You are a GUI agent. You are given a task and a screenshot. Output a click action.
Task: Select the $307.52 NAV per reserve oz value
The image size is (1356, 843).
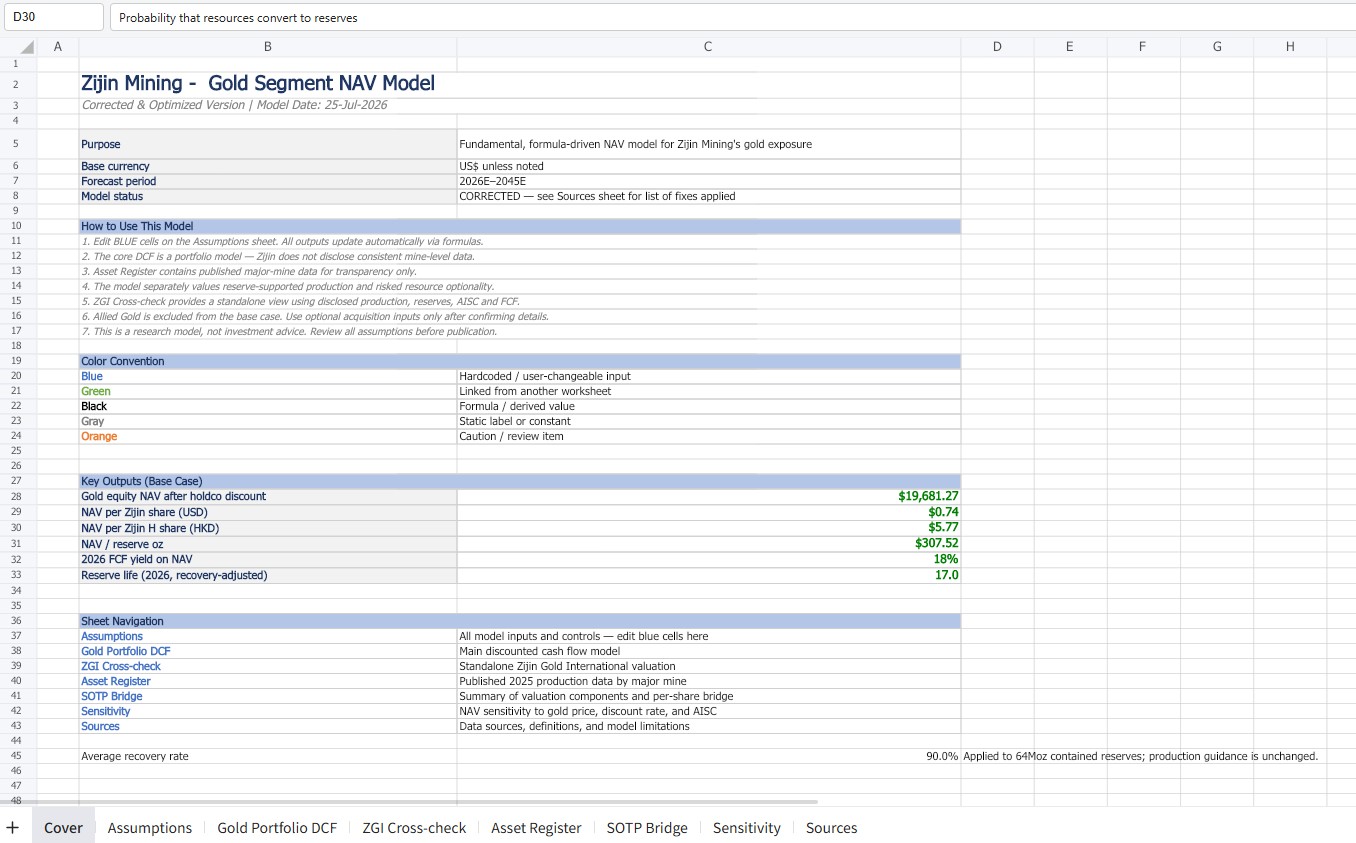[708, 543]
